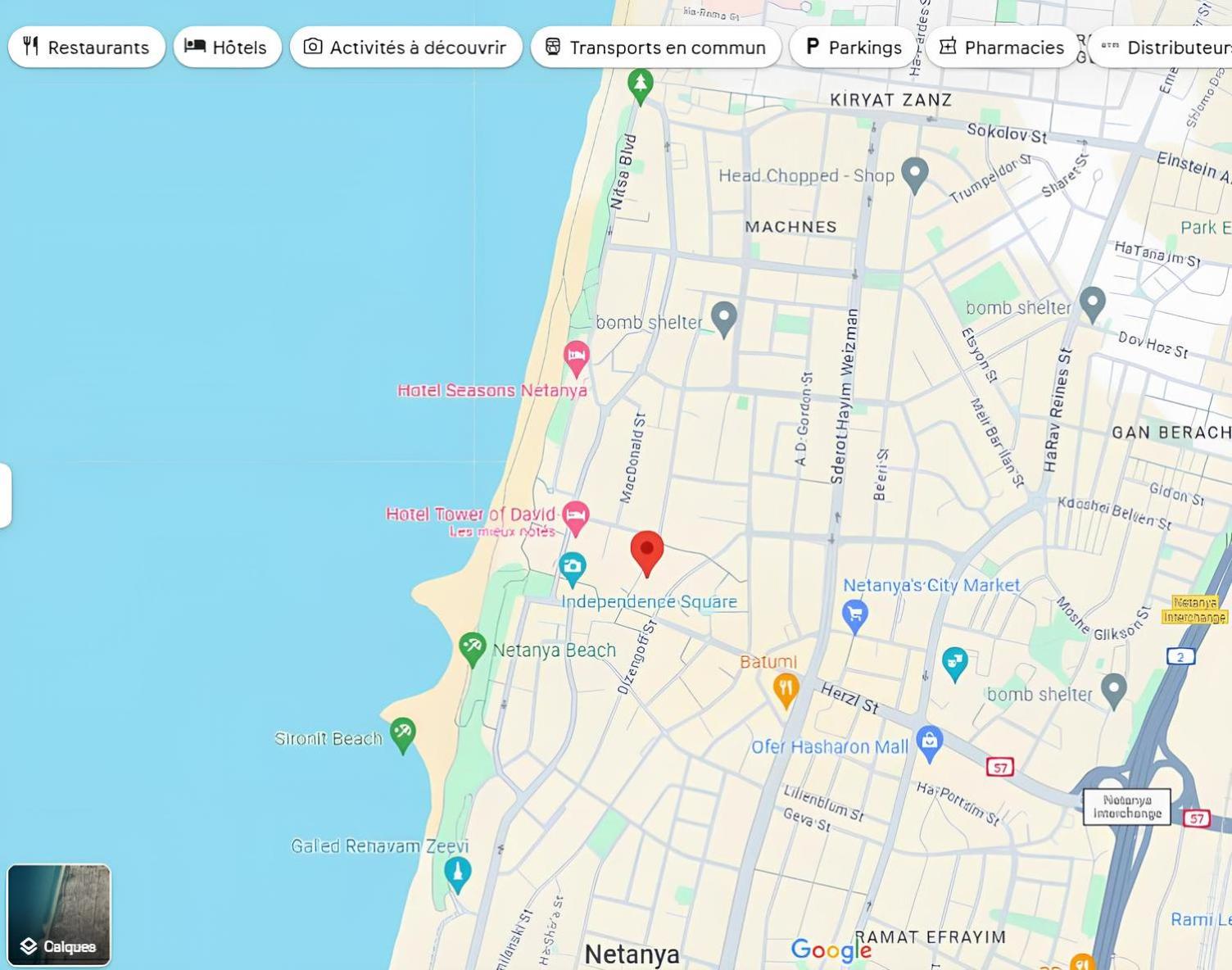Select the Hotel Tower of David marker

[576, 518]
